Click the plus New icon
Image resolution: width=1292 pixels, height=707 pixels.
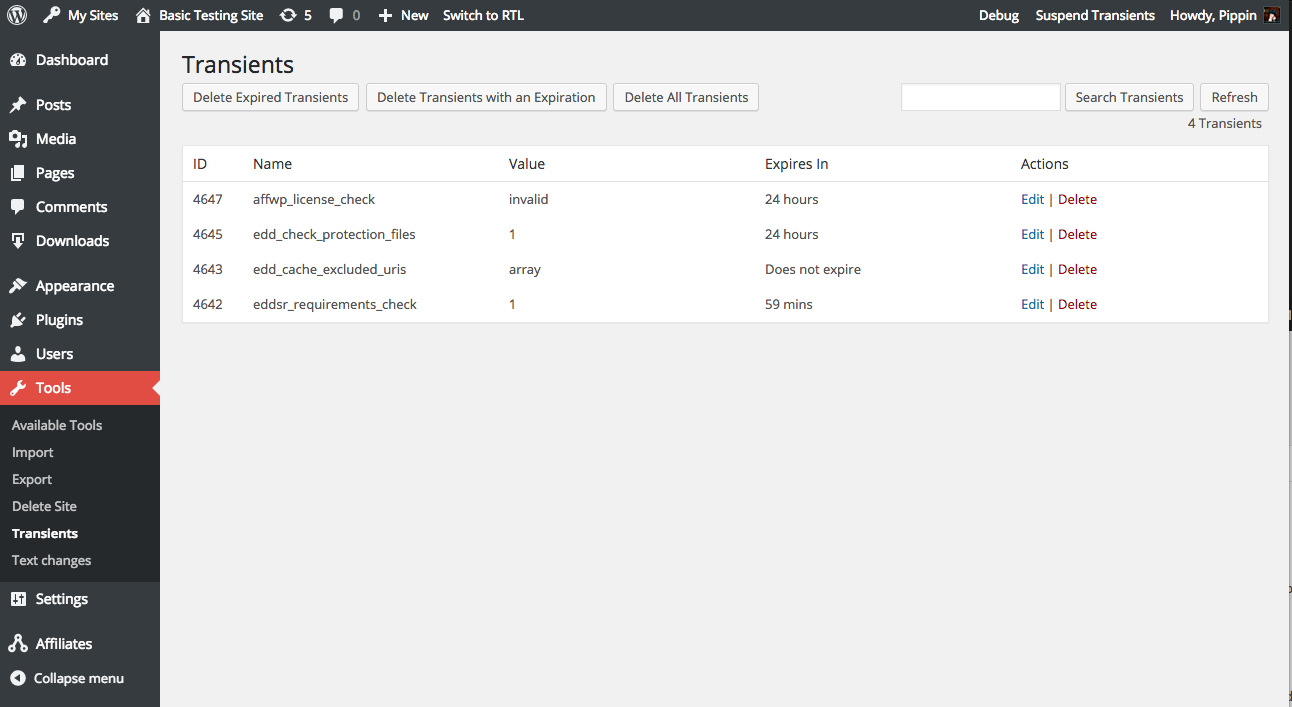(385, 15)
